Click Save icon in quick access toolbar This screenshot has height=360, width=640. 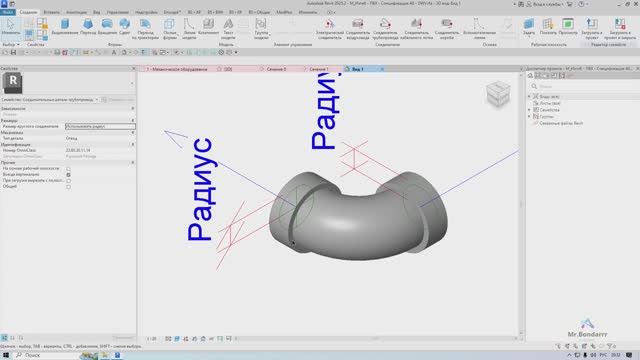[x=13, y=53]
